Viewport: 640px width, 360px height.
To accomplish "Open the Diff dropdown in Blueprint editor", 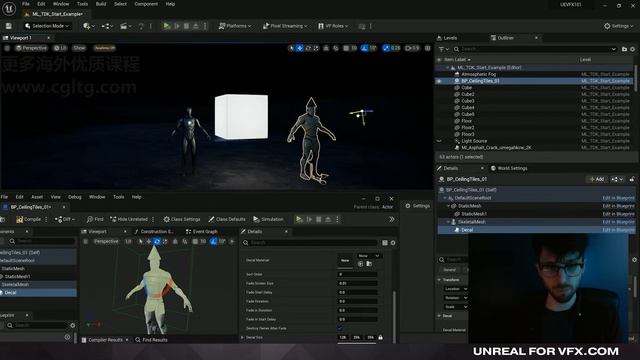I will 65,220.
